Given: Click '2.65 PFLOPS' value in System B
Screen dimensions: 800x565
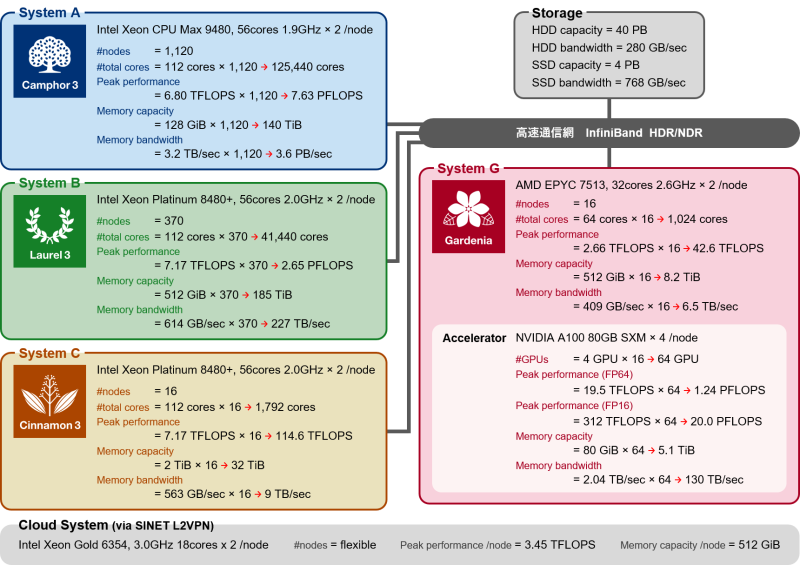Looking at the screenshot, I should pyautogui.click(x=317, y=265).
